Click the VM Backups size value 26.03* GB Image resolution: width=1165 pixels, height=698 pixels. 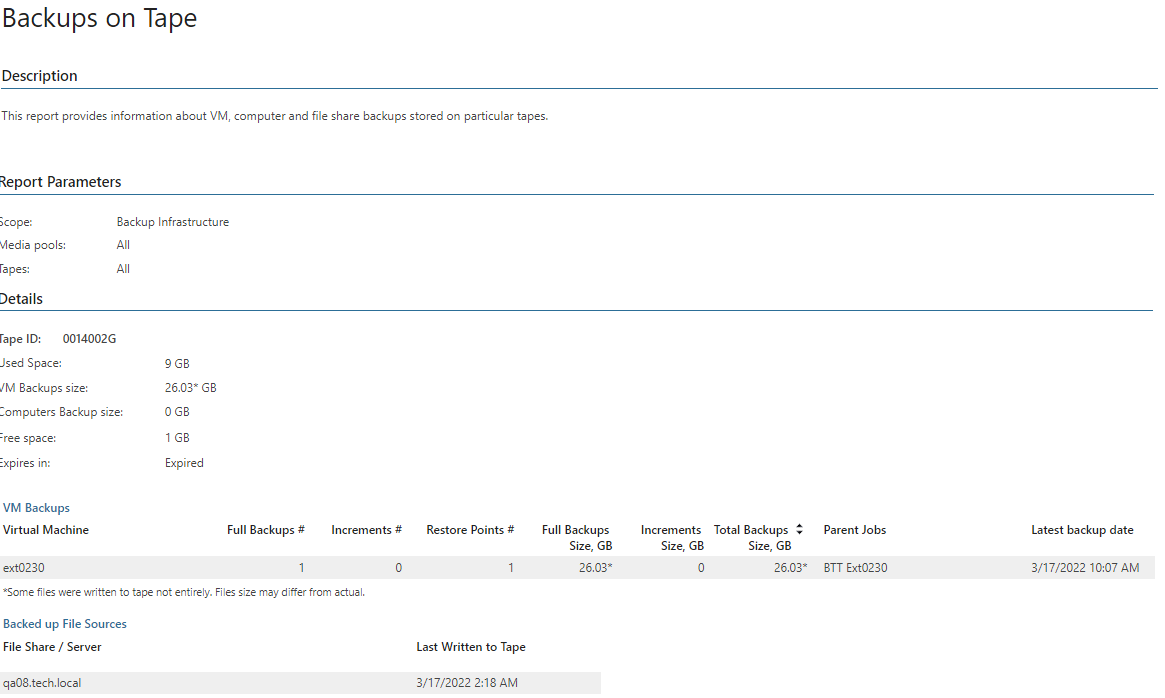coord(191,388)
